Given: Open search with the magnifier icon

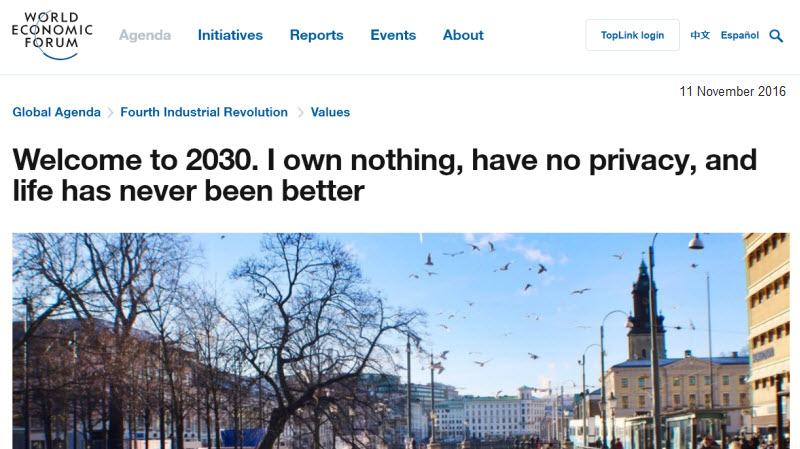Looking at the screenshot, I should tap(776, 36).
